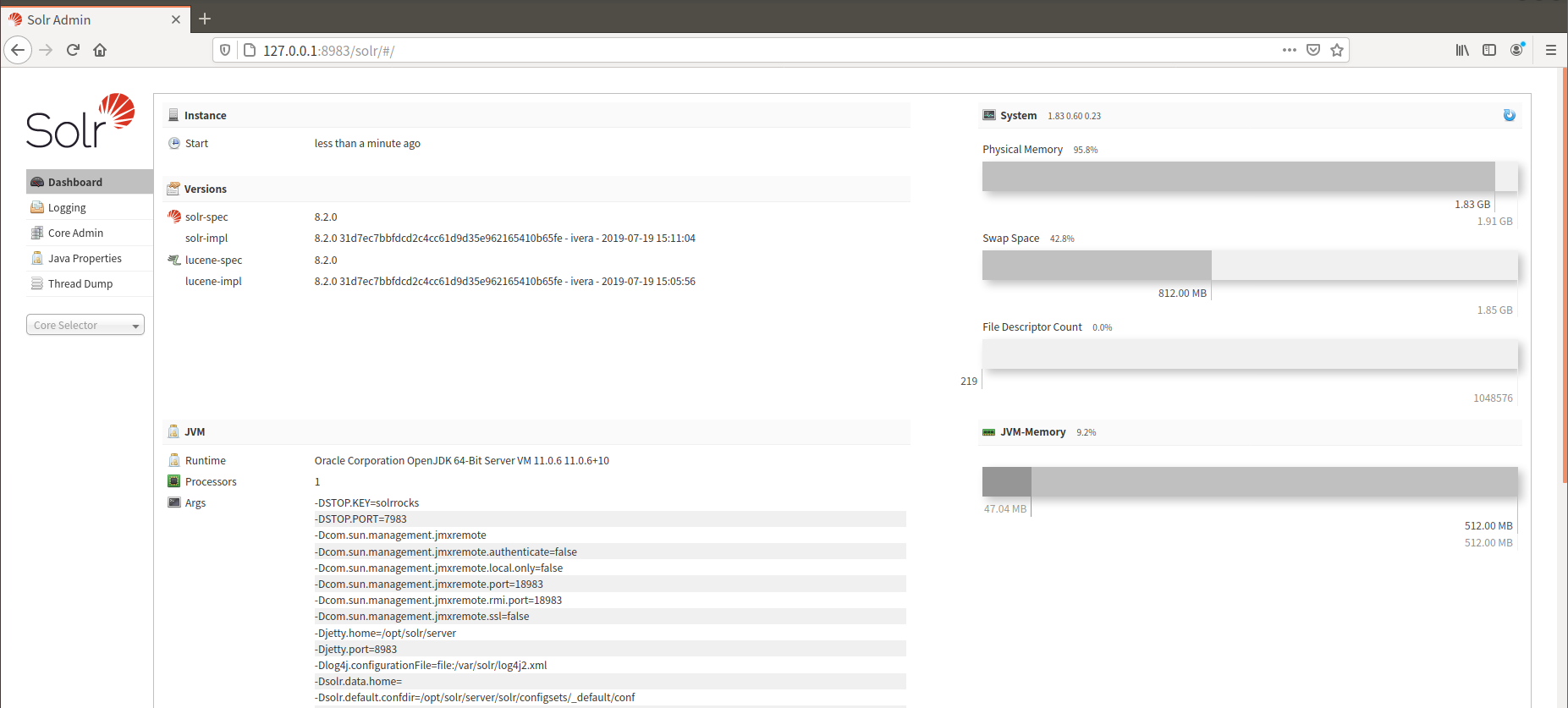This screenshot has height=708, width=1568.
Task: Open the page actions ellipsis menu
Action: (x=1290, y=50)
